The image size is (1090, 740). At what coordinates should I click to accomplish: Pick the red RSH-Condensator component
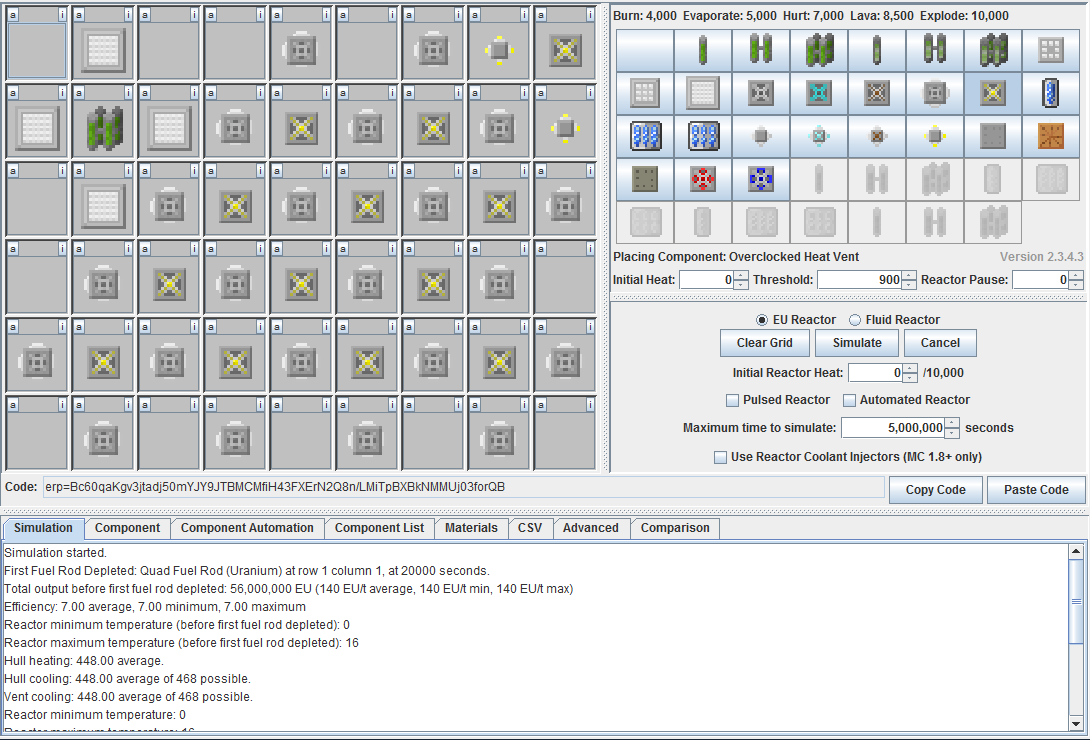pyautogui.click(x=703, y=180)
